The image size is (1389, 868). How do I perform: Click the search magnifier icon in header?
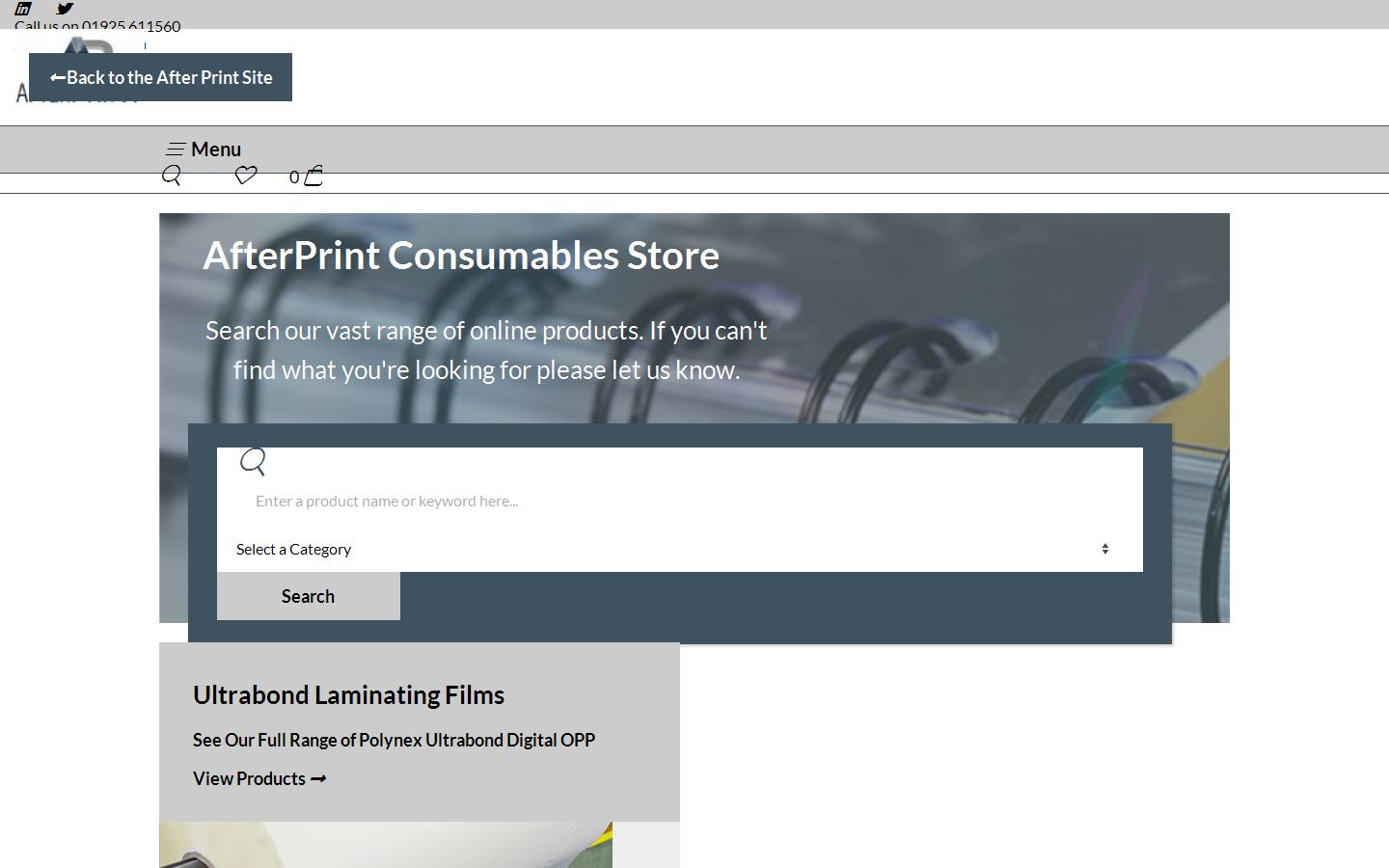point(172,176)
